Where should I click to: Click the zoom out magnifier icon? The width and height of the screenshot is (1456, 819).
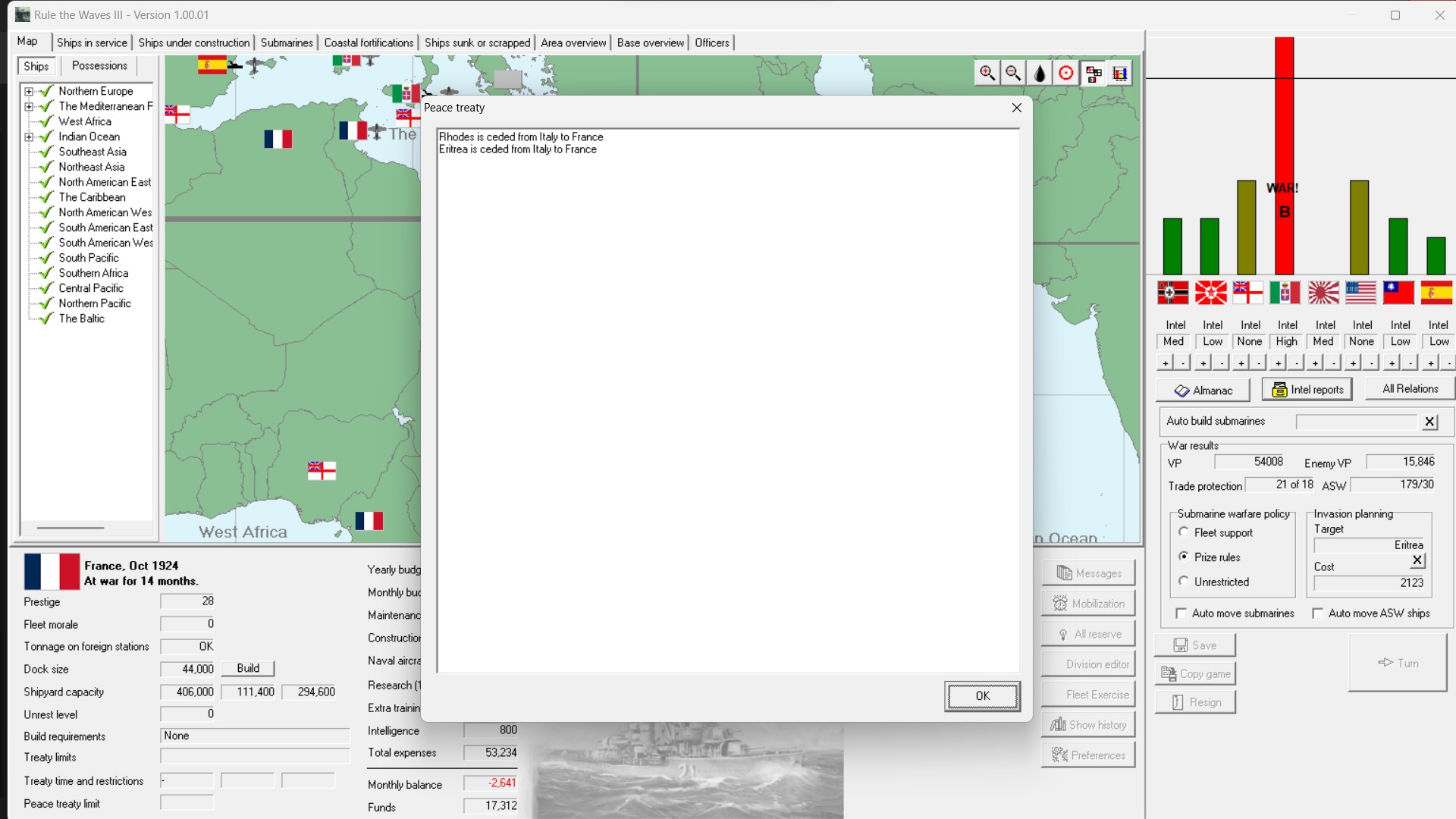1013,73
